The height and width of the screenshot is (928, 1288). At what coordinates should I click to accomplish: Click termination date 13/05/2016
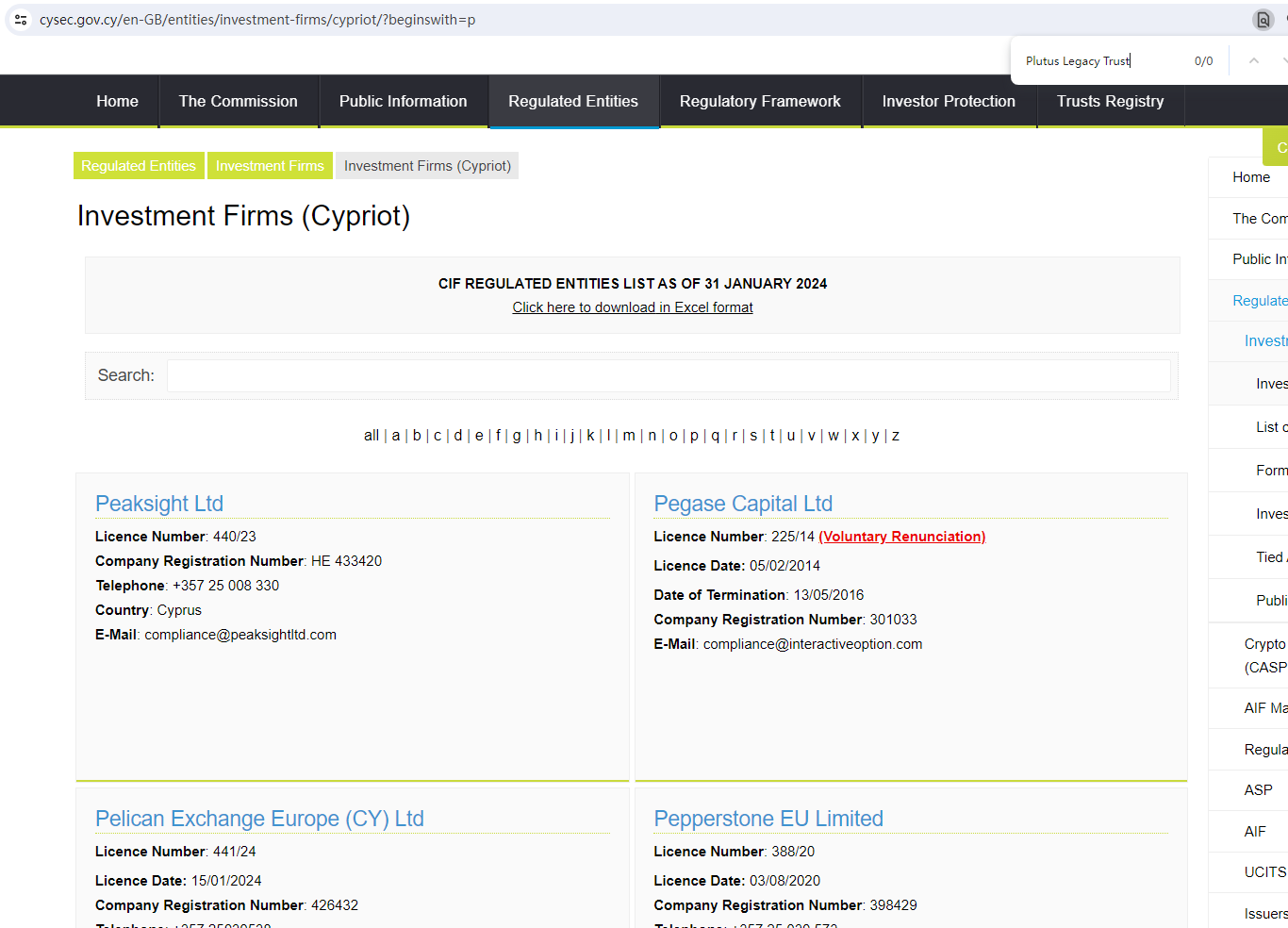pyautogui.click(x=829, y=595)
